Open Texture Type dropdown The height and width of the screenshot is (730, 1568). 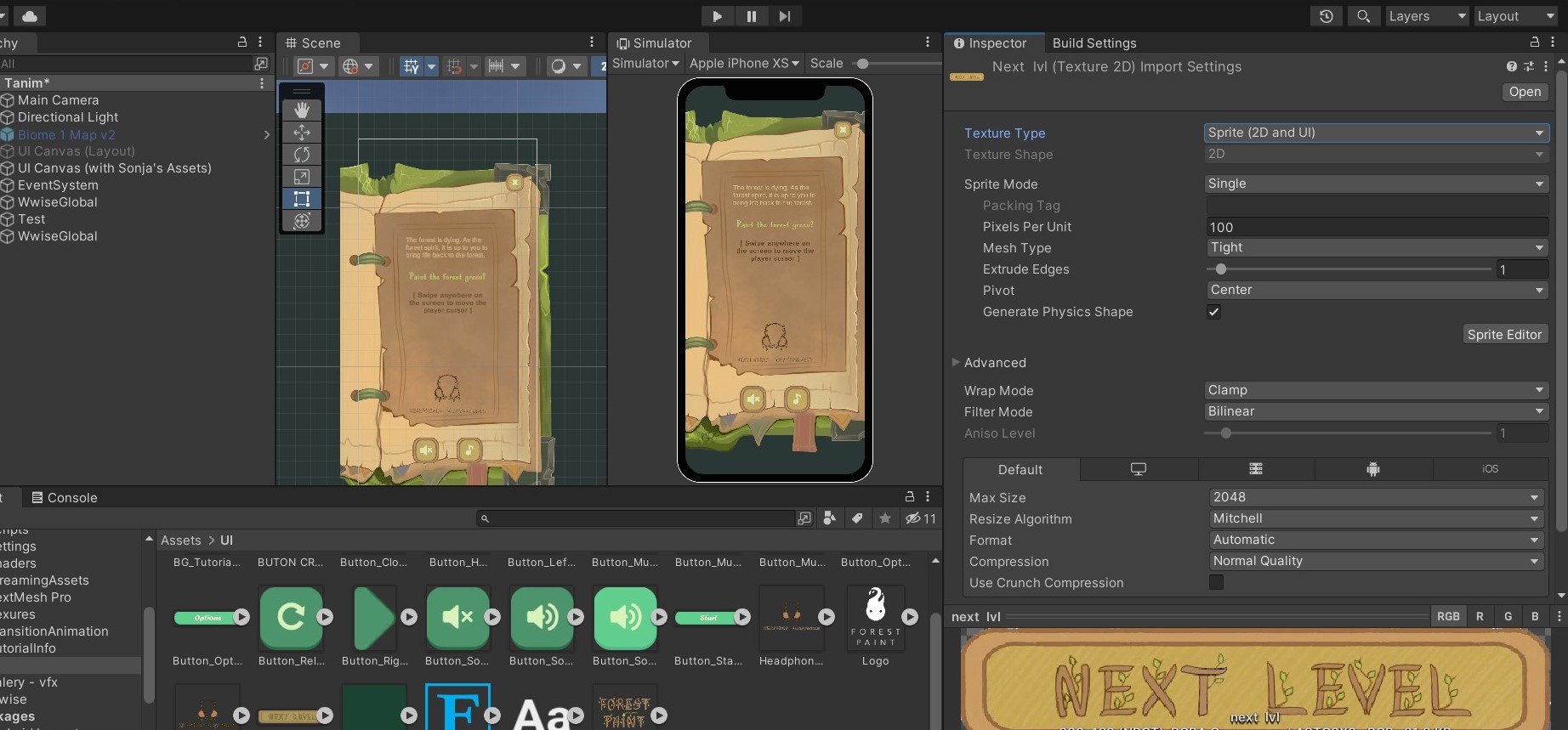tap(1376, 133)
